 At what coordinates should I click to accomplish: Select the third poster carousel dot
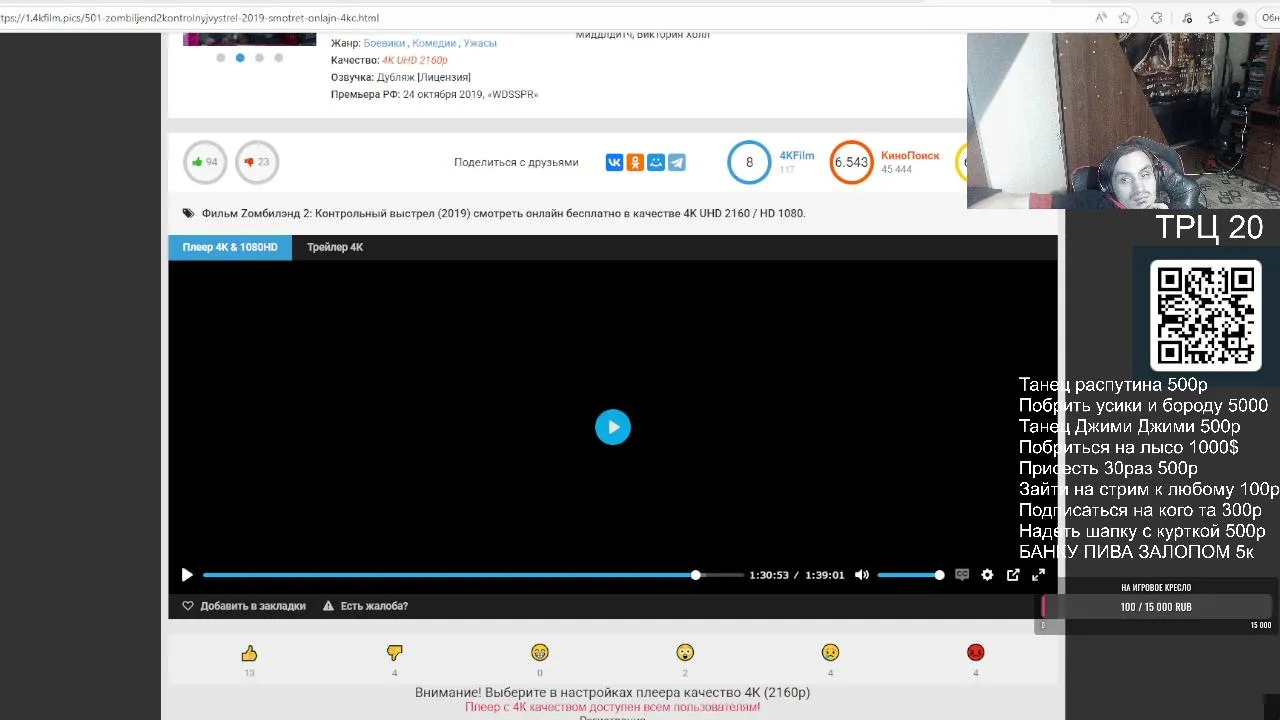coord(259,58)
